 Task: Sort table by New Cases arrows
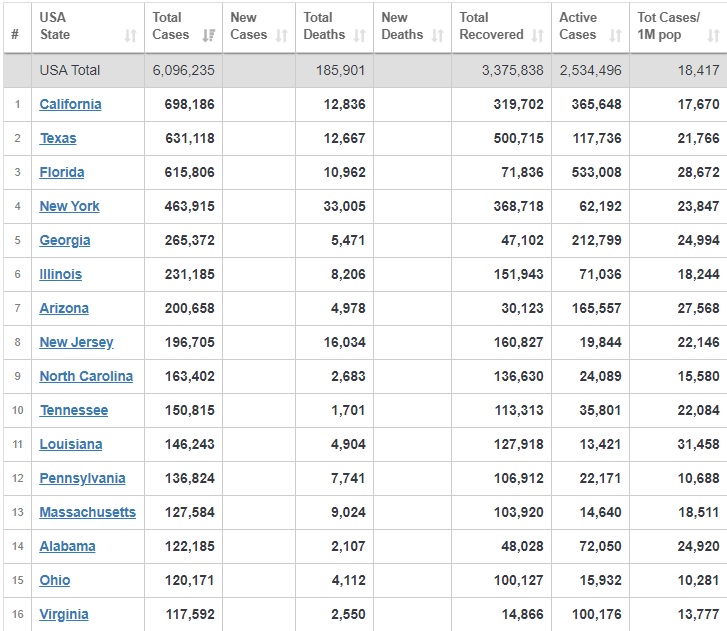click(282, 35)
